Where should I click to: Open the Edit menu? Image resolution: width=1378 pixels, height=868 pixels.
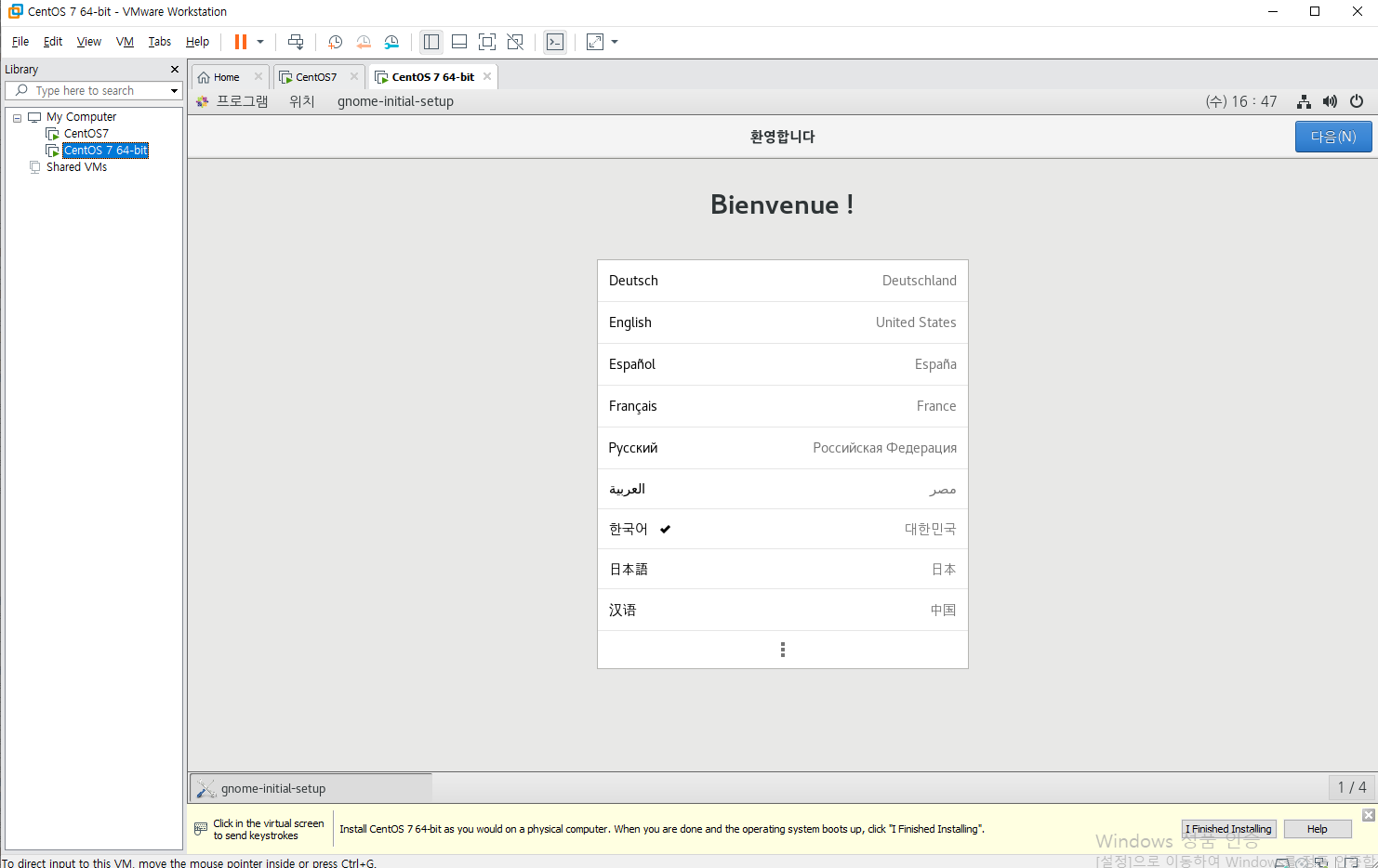point(53,42)
